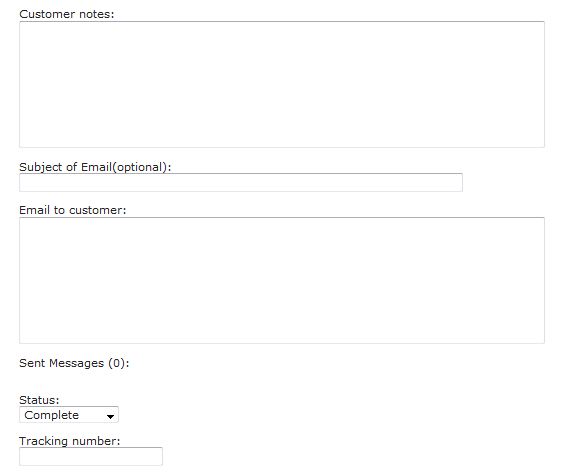Open the Status dropdown showing Complete
Screen dimensions: 564x476
[69, 414]
